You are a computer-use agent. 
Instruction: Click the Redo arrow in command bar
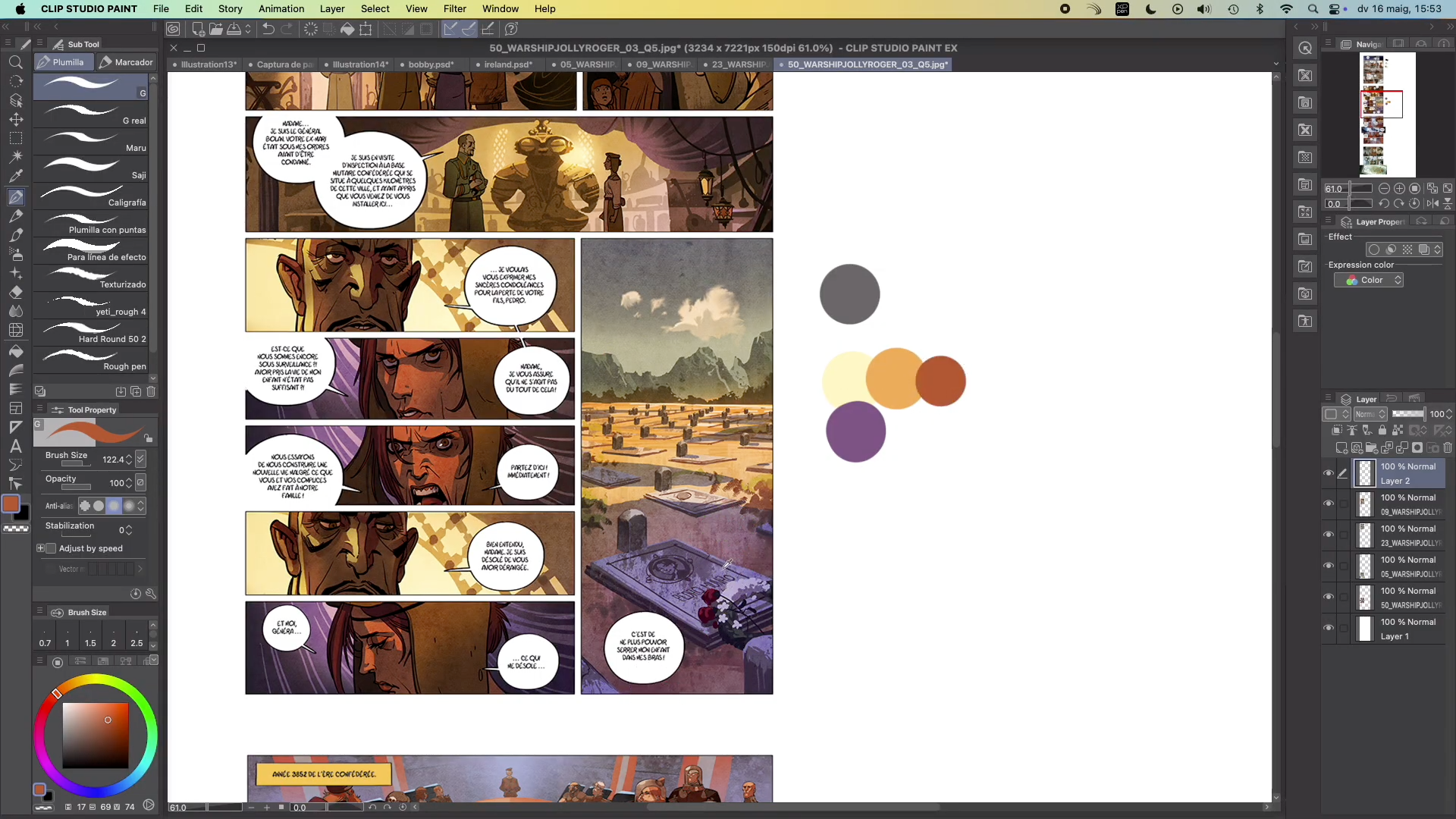[287, 29]
